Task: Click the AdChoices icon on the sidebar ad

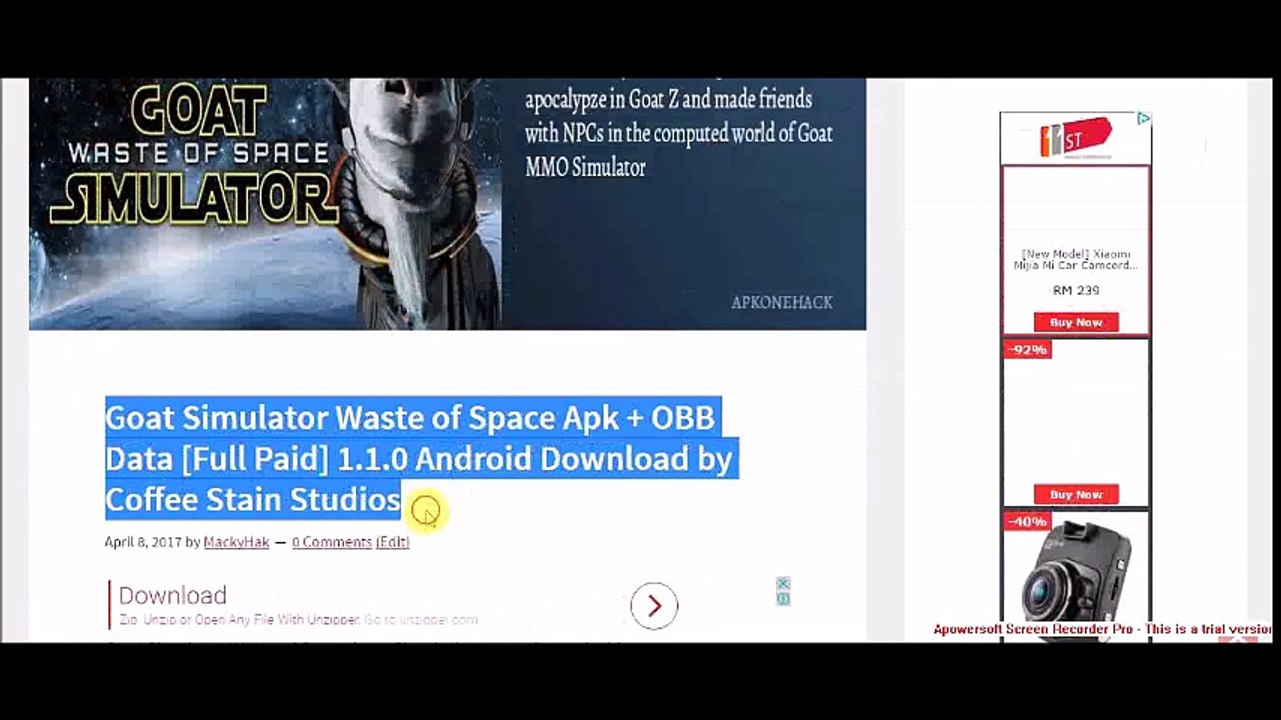Action: 1143,119
